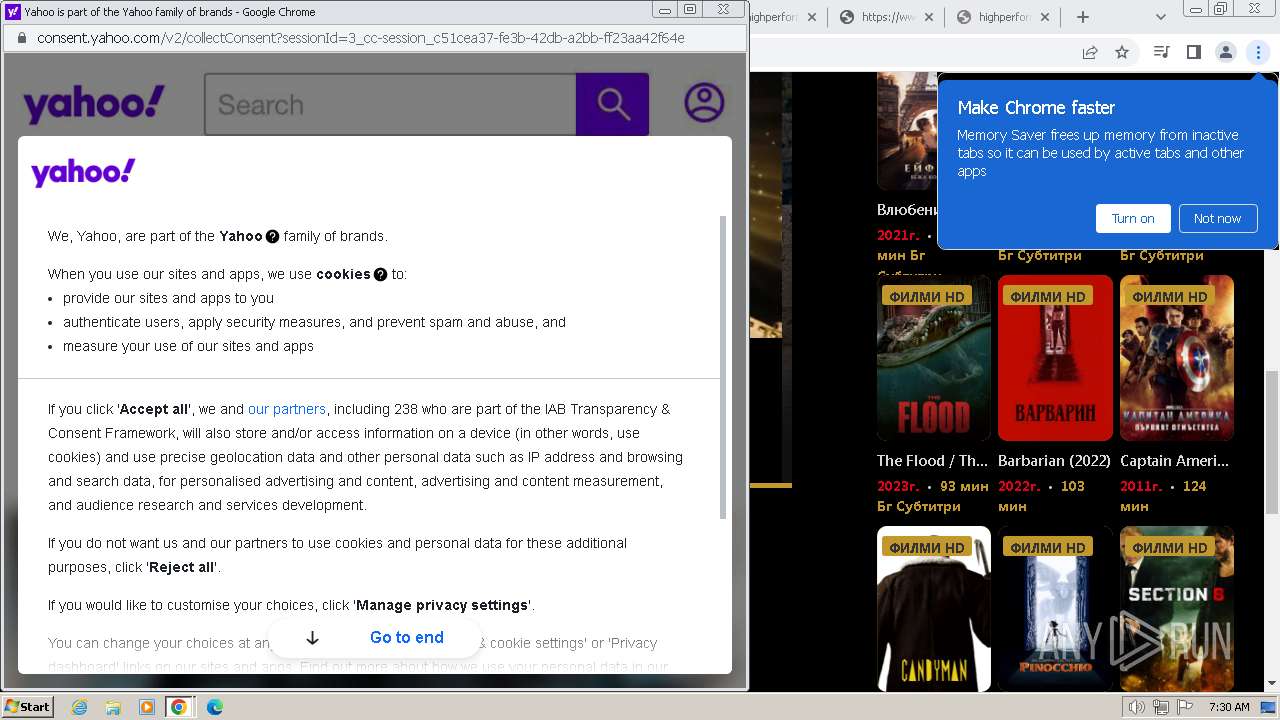This screenshot has width=1280, height=720.
Task: Click the help icon next to cookies
Action: click(x=380, y=275)
